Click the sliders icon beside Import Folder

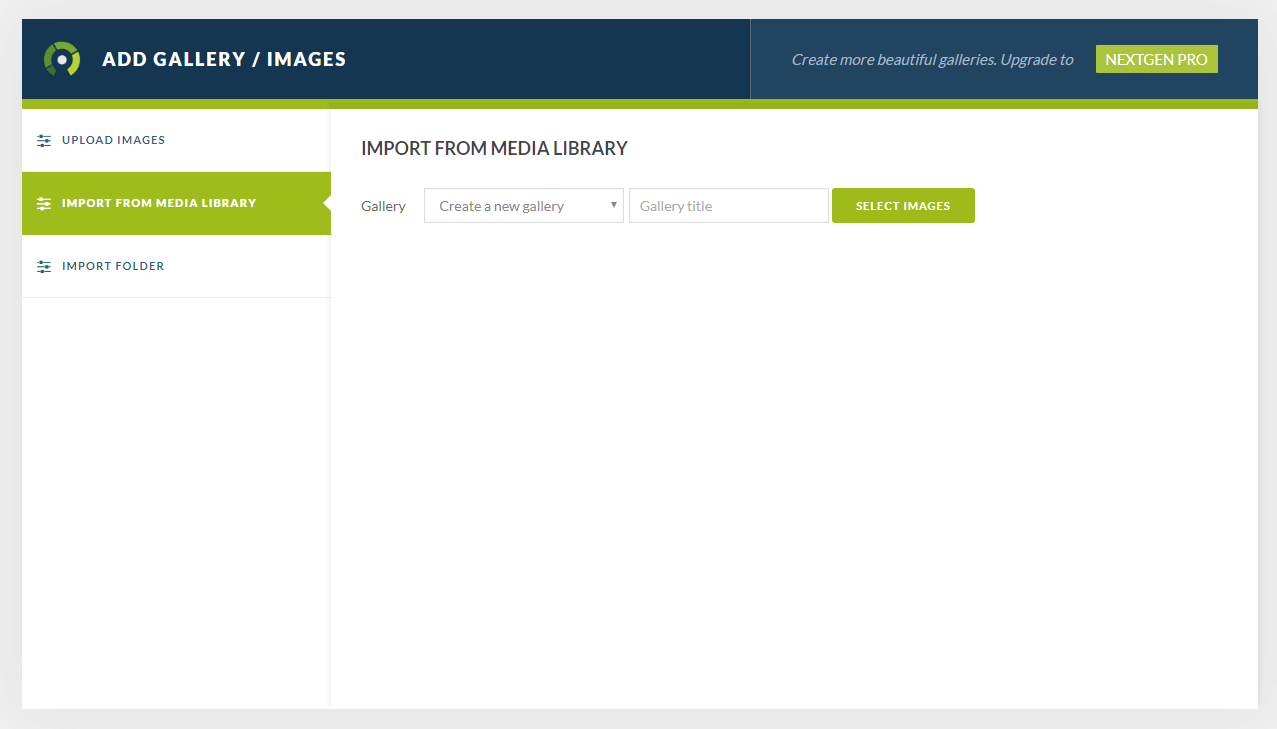(43, 265)
